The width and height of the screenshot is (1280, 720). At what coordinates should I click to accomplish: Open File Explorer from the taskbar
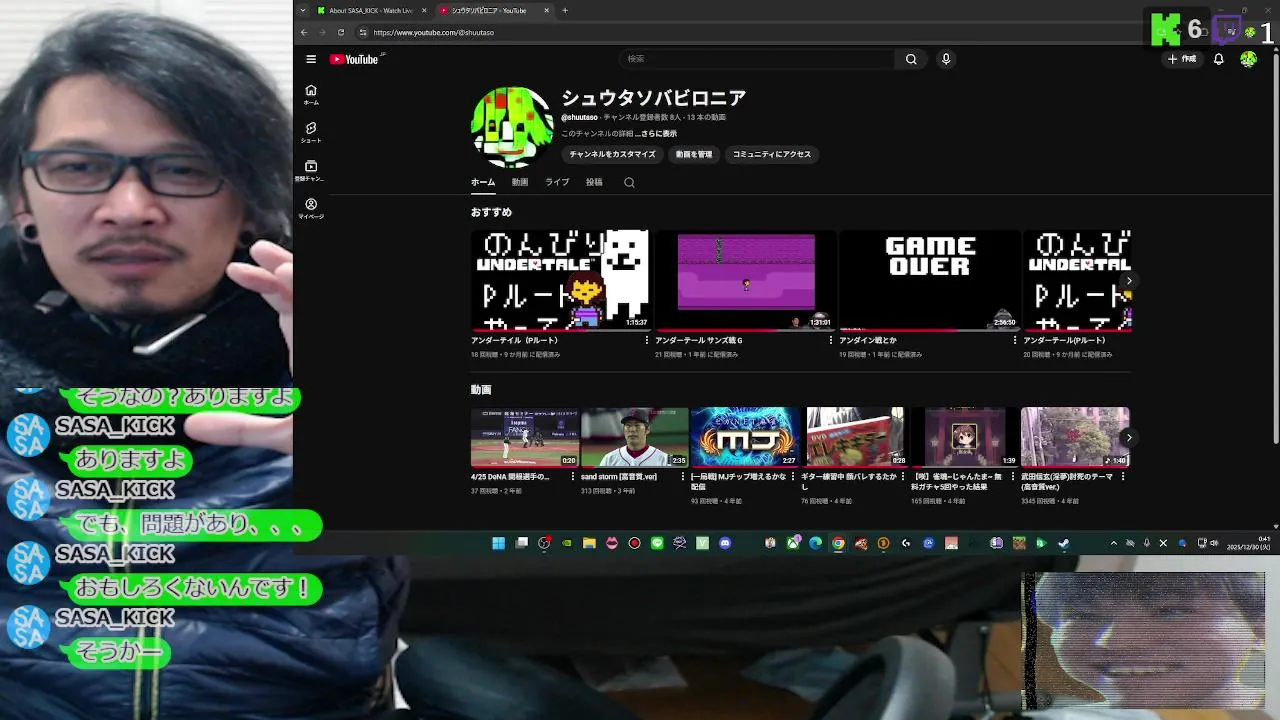pyautogui.click(x=589, y=543)
